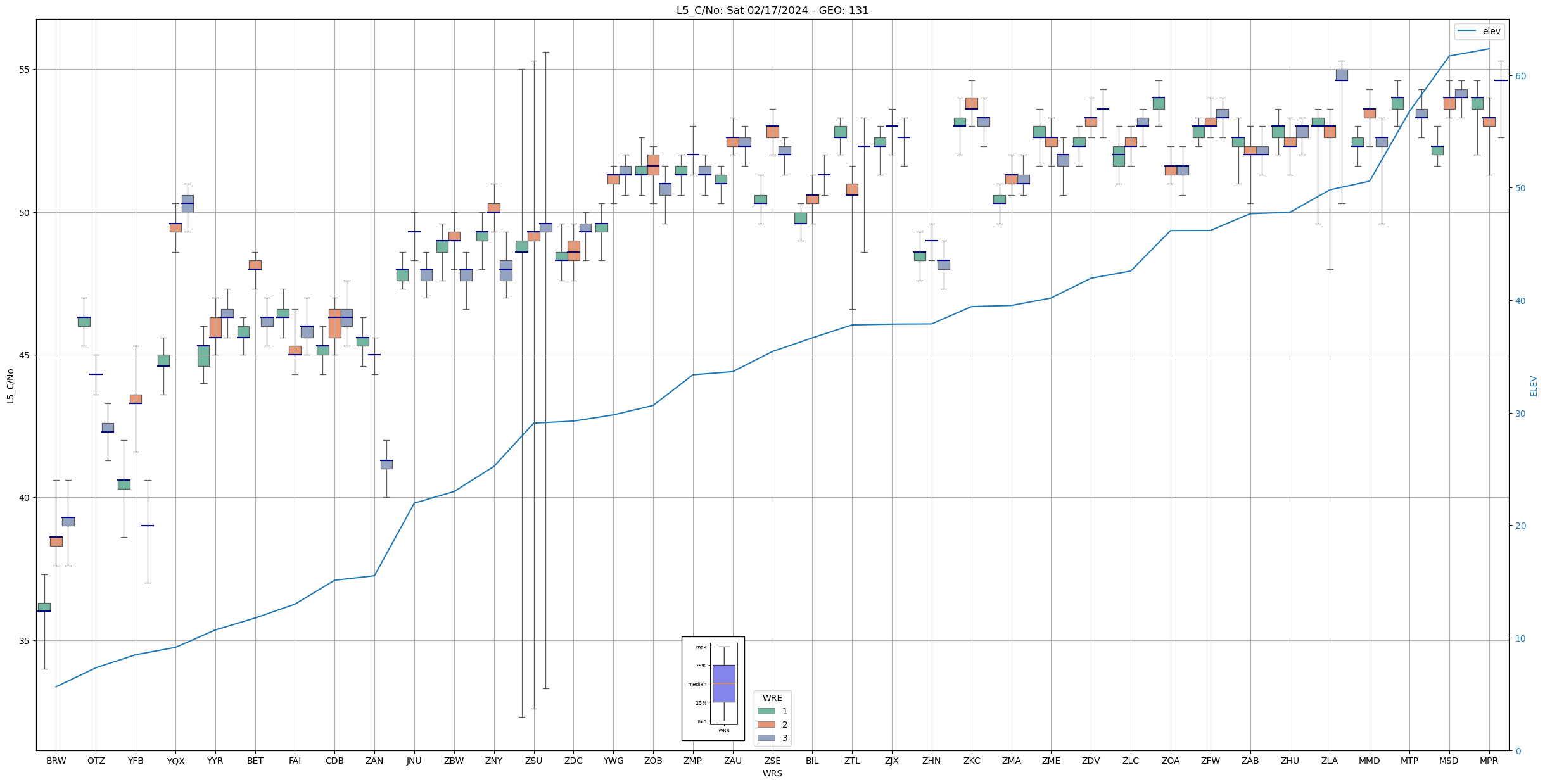Image resolution: width=1545 pixels, height=784 pixels.
Task: Click the MPR station tick label
Action: (x=1489, y=761)
